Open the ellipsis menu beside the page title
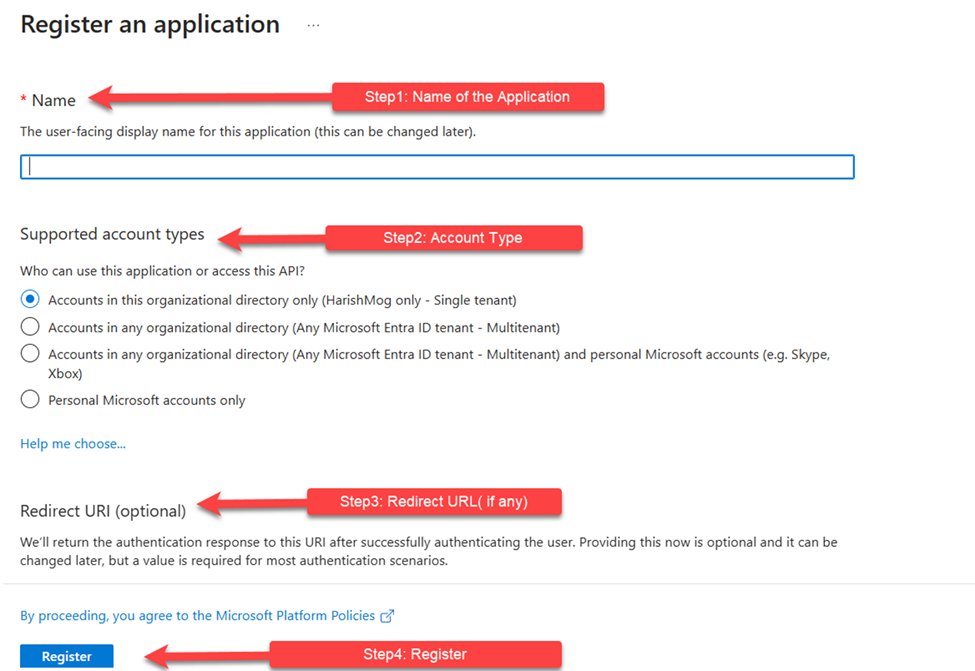 pos(313,25)
